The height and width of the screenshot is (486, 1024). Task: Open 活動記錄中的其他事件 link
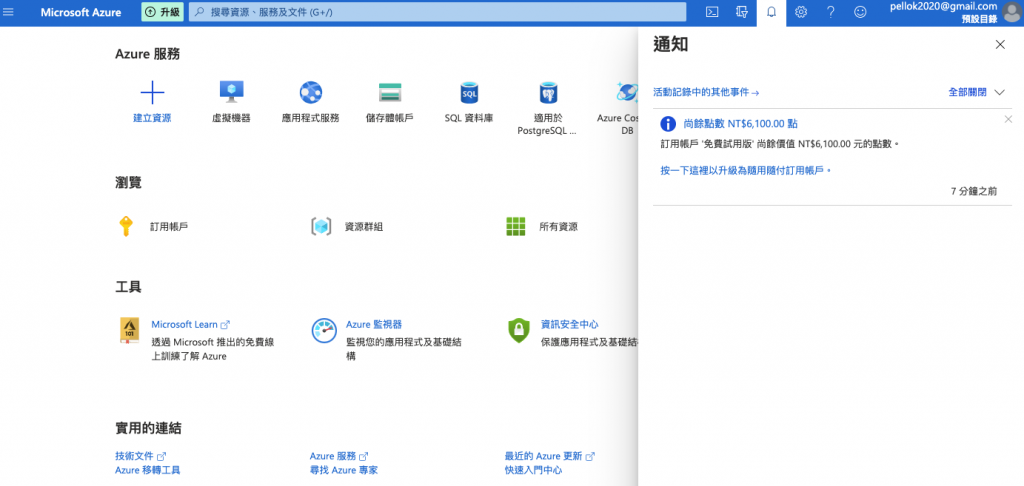pyautogui.click(x=706, y=93)
